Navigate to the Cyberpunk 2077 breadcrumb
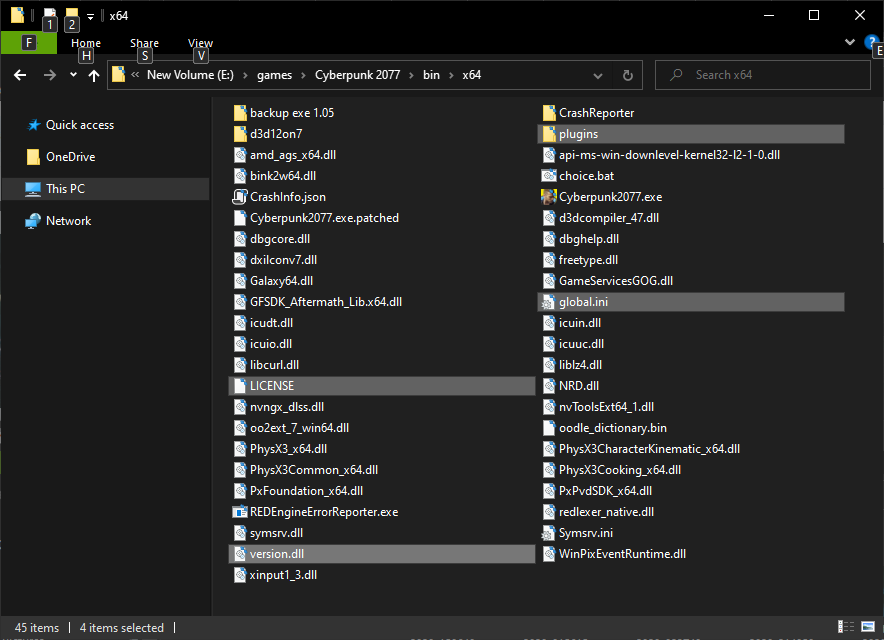 tap(357, 75)
